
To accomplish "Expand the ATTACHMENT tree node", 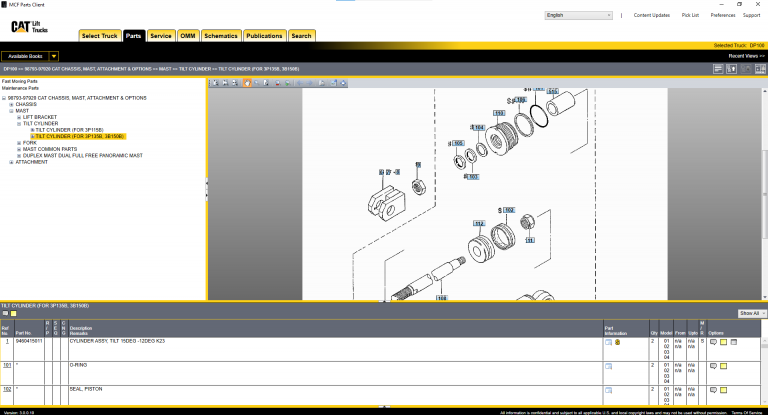I will (x=11, y=162).
